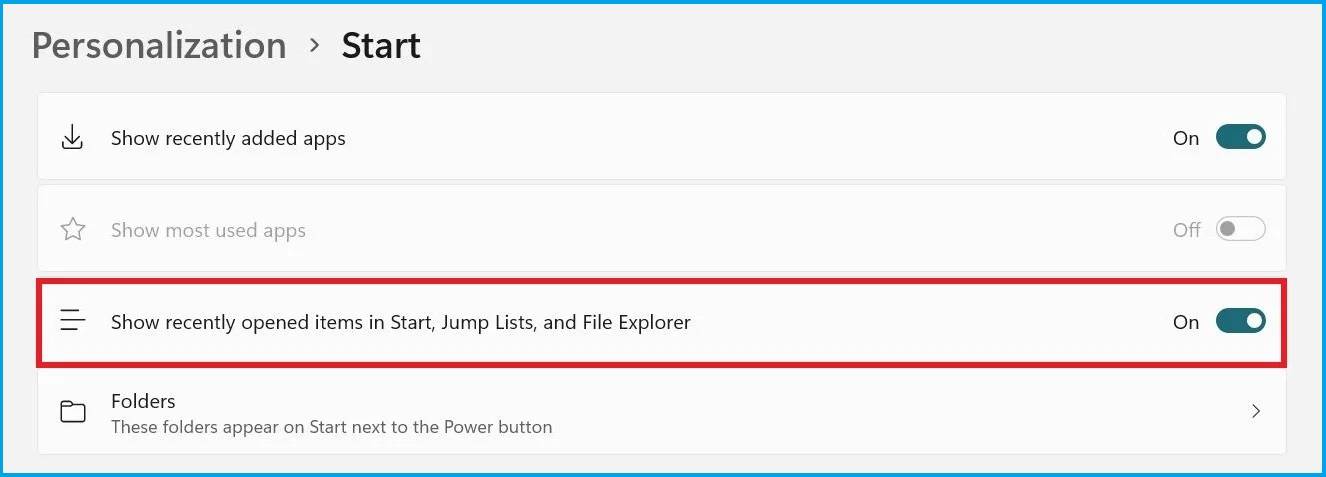Click the On label next to recently opened items
The height and width of the screenshot is (477, 1326).
coord(1186,322)
